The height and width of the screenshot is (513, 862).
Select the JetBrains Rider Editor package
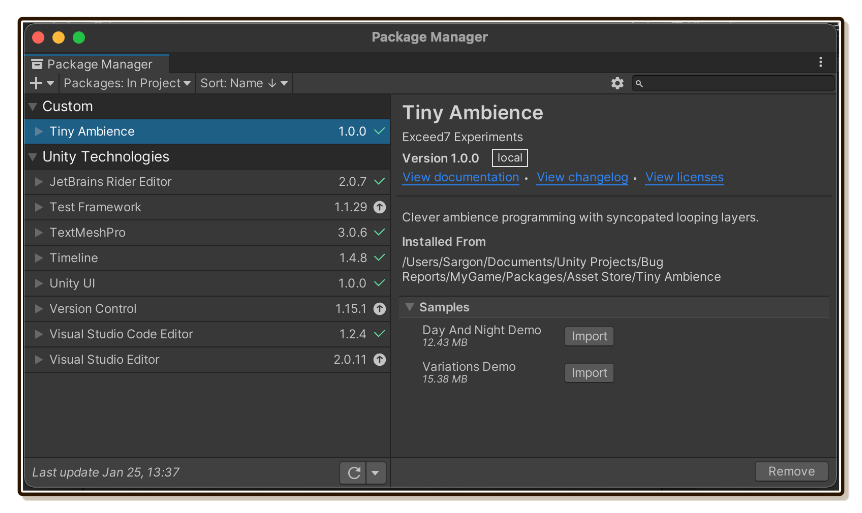(x=207, y=181)
